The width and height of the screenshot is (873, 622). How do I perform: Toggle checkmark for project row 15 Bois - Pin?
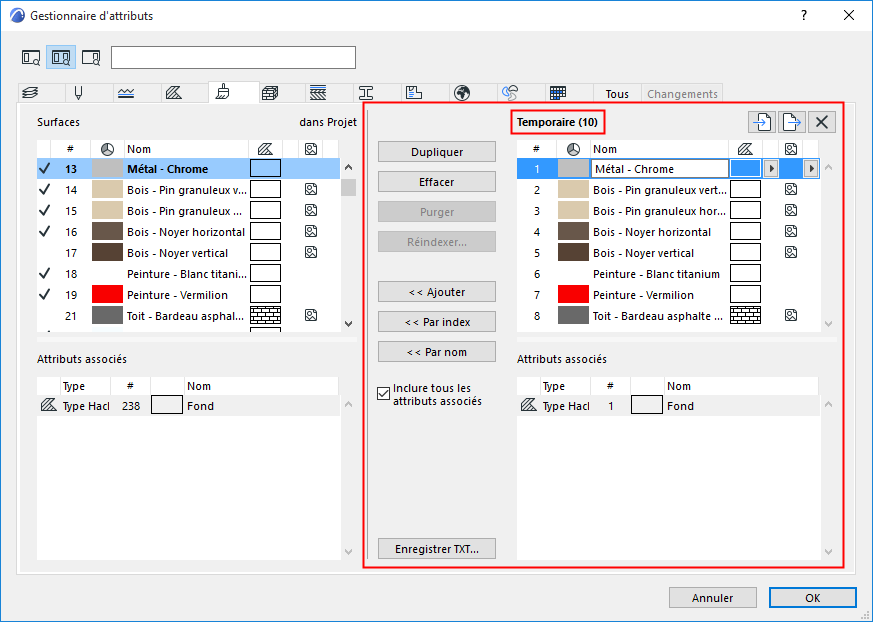coord(44,210)
